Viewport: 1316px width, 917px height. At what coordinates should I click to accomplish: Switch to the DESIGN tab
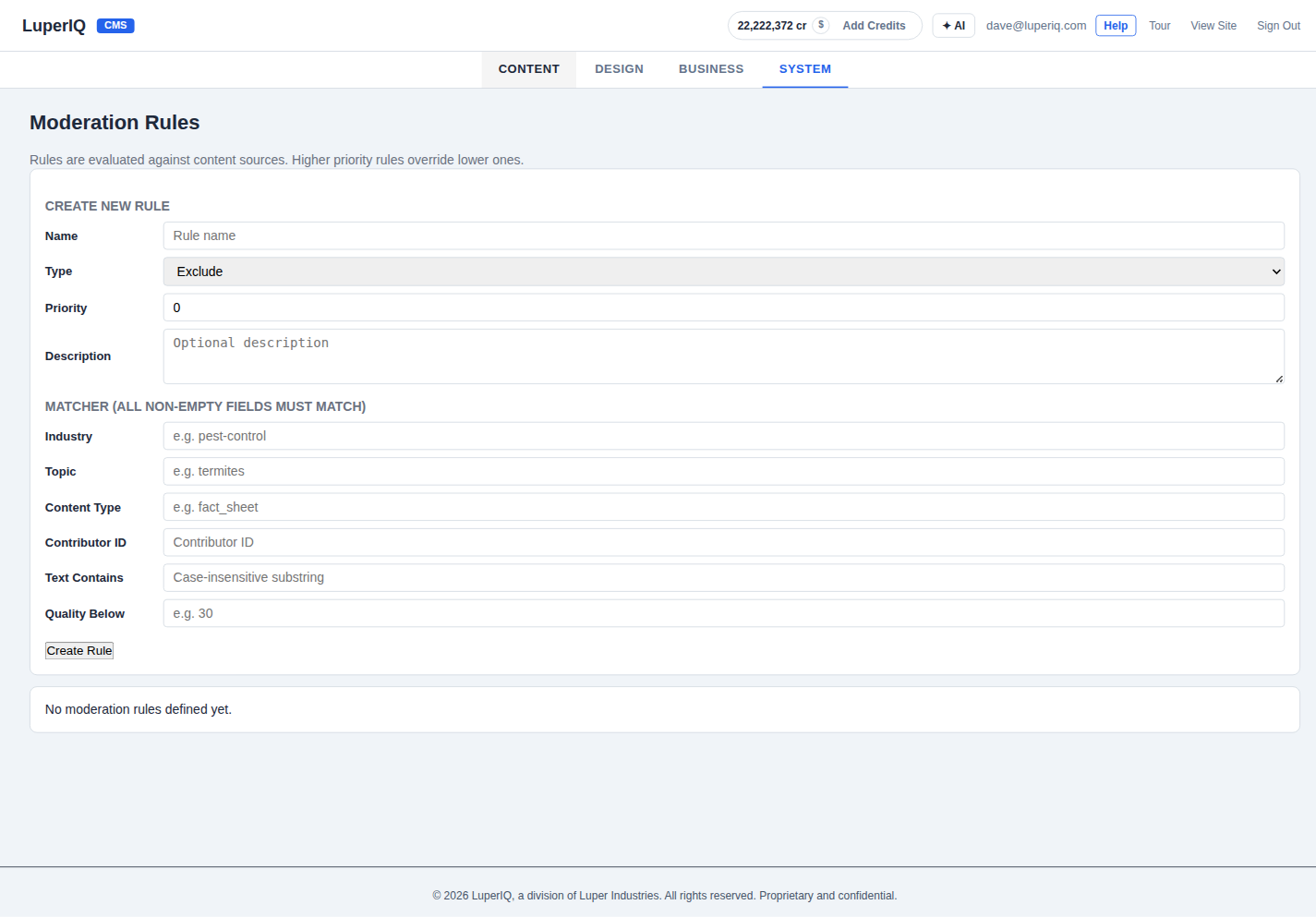click(619, 68)
